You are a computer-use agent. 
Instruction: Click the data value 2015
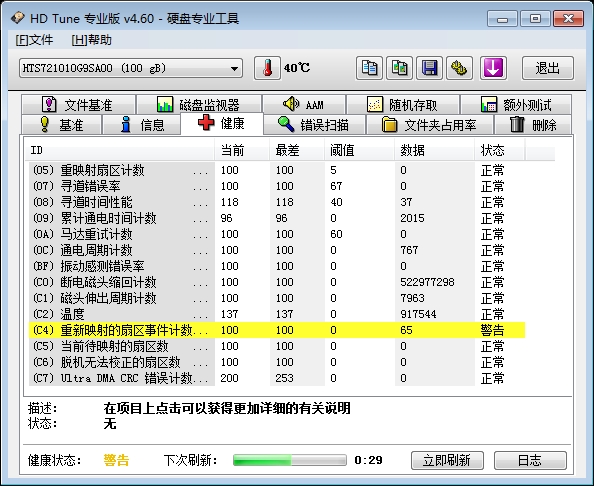[x=412, y=218]
